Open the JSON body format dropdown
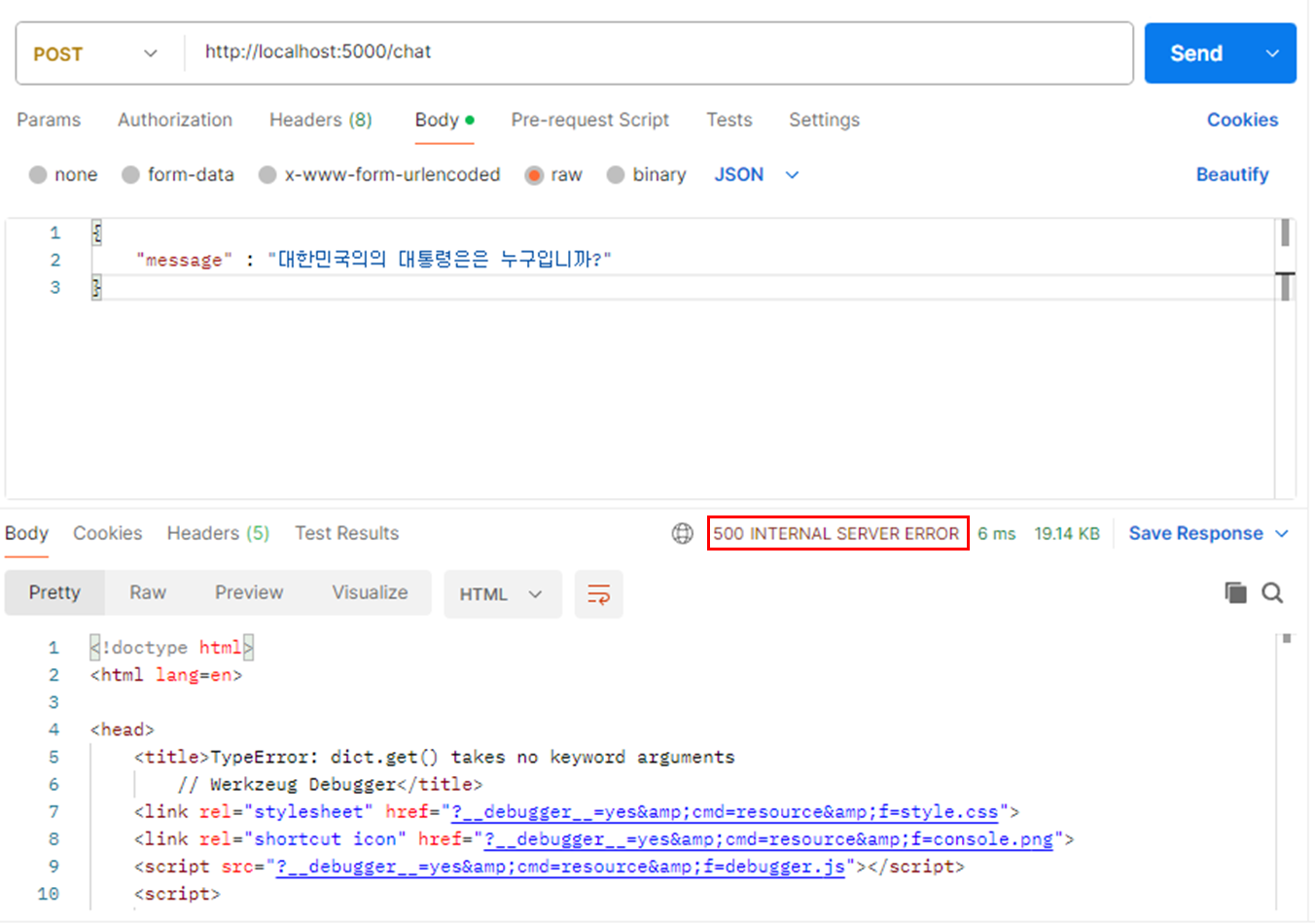This screenshot has width=1315, height=924. (757, 175)
